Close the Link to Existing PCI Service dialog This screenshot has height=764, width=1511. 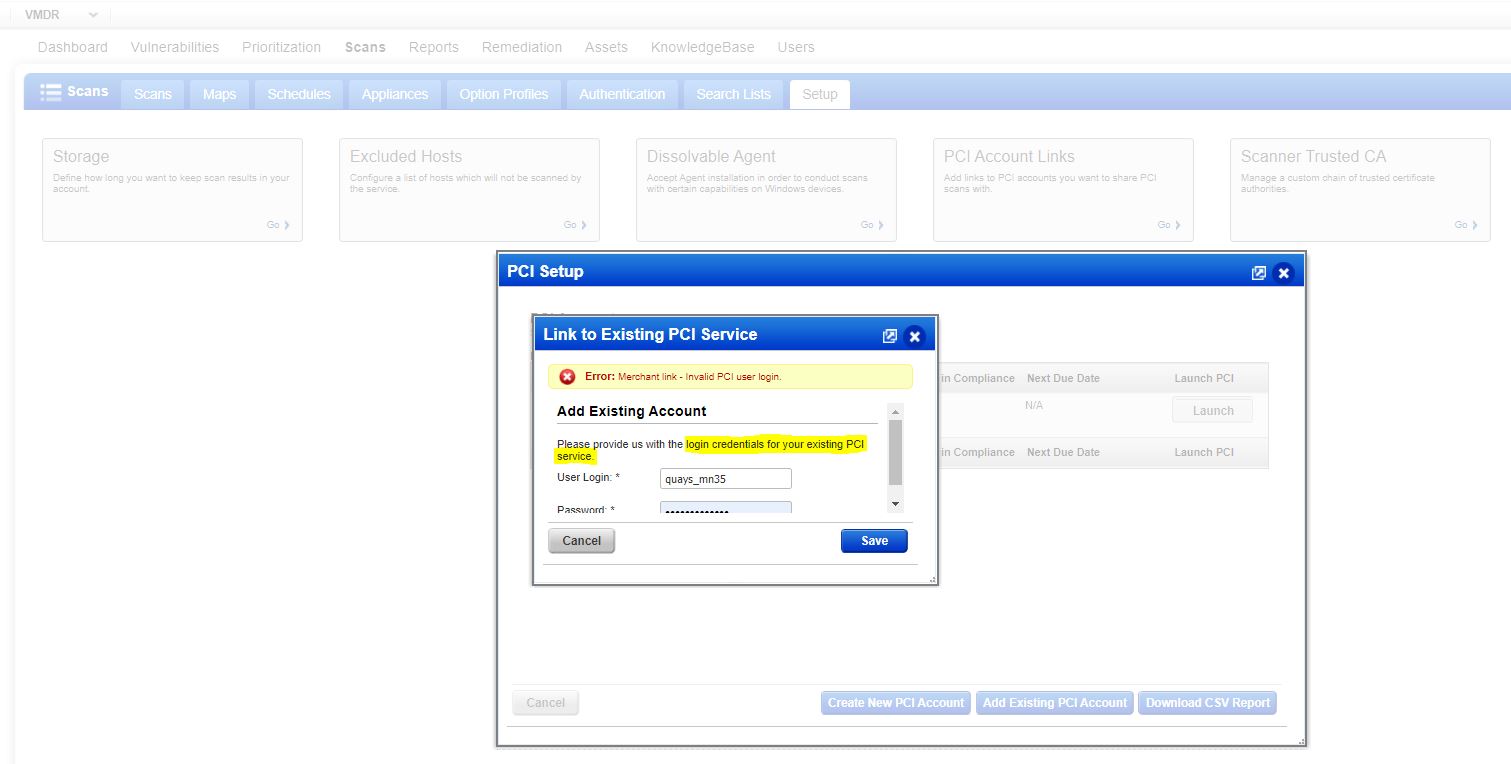(914, 336)
